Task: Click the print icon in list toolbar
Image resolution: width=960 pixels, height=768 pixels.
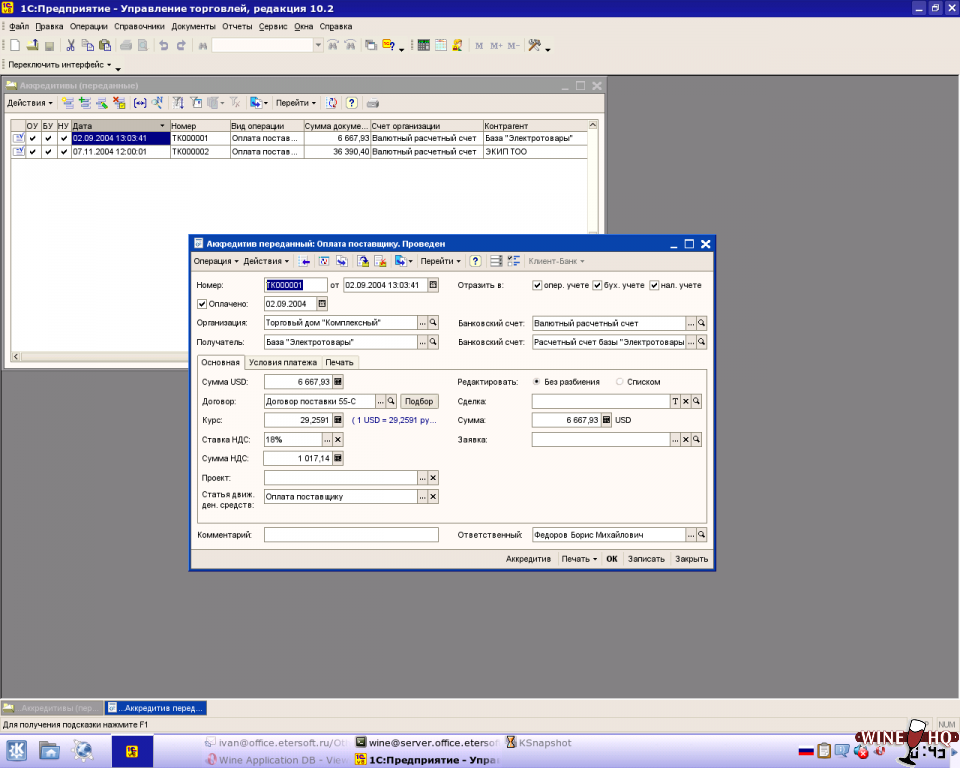Action: point(373,103)
